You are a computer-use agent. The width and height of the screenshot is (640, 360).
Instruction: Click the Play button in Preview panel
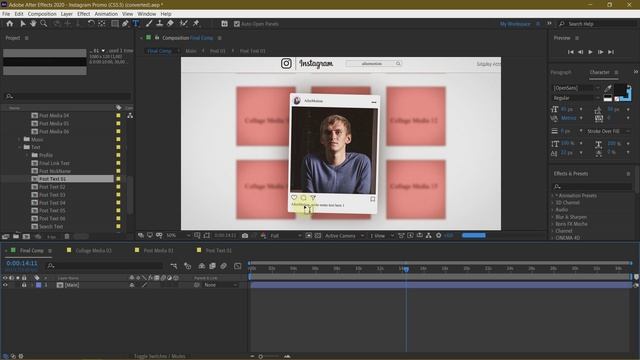(x=590, y=52)
